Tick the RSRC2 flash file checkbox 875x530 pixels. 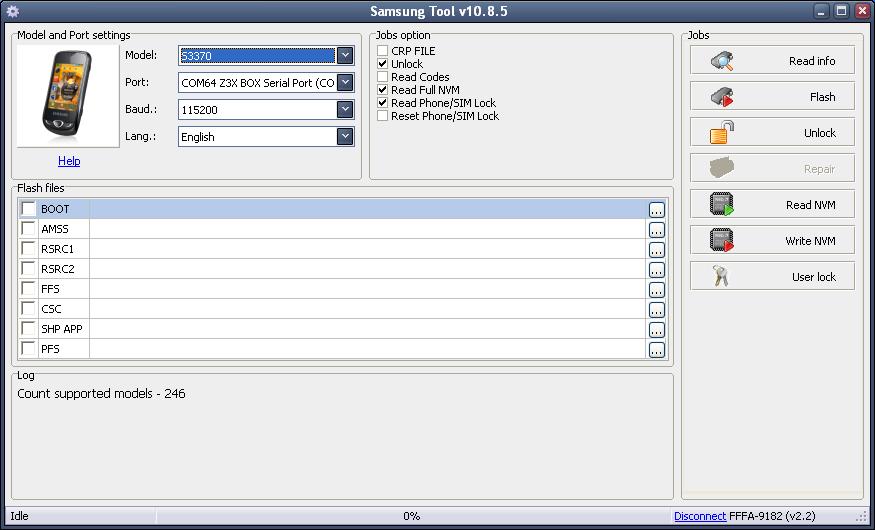click(28, 268)
